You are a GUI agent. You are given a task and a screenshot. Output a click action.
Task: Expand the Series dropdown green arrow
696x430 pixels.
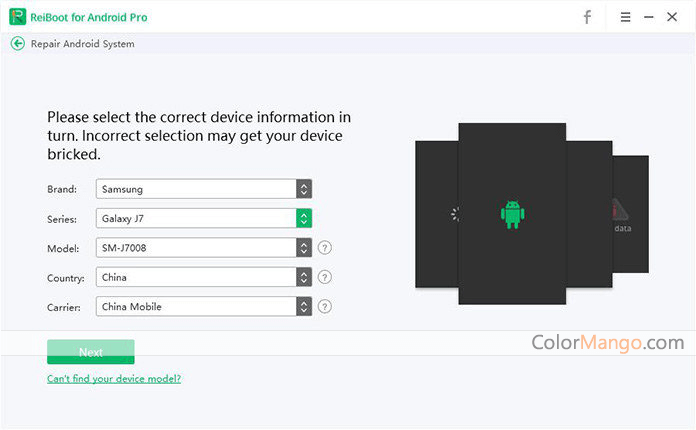(x=304, y=218)
